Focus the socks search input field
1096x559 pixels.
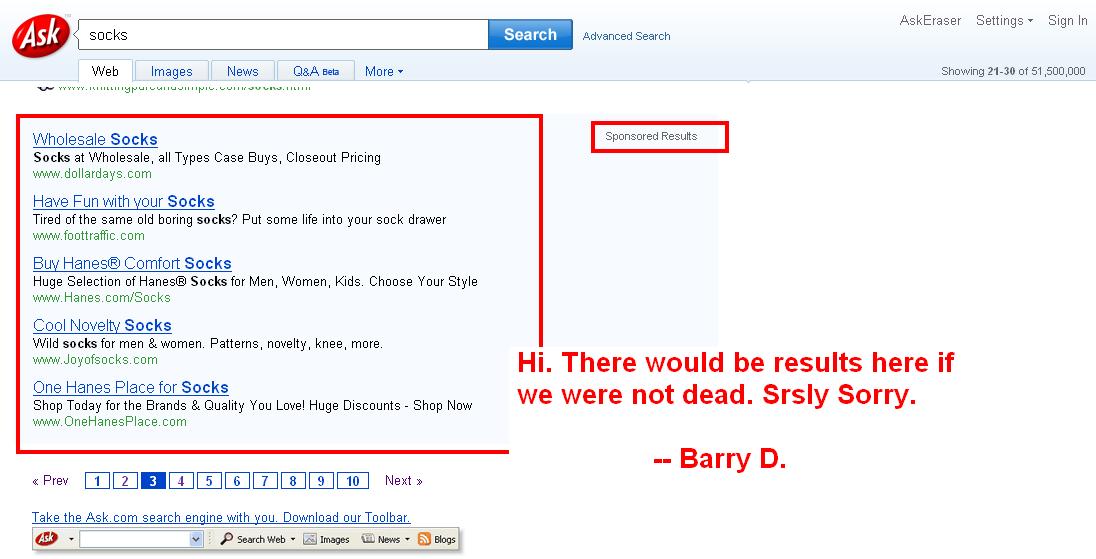[283, 35]
